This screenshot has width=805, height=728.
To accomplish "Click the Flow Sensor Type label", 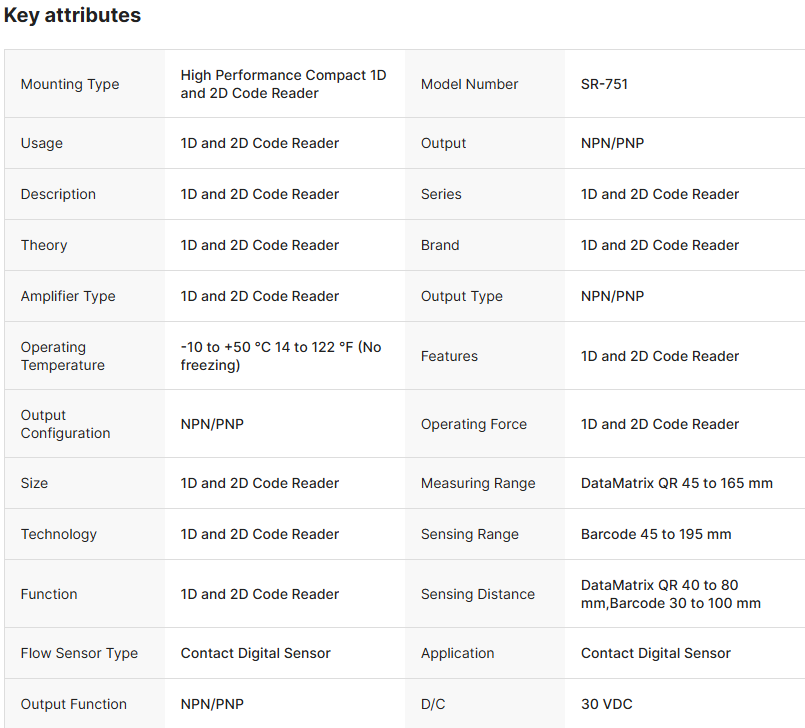I will pyautogui.click(x=79, y=653).
